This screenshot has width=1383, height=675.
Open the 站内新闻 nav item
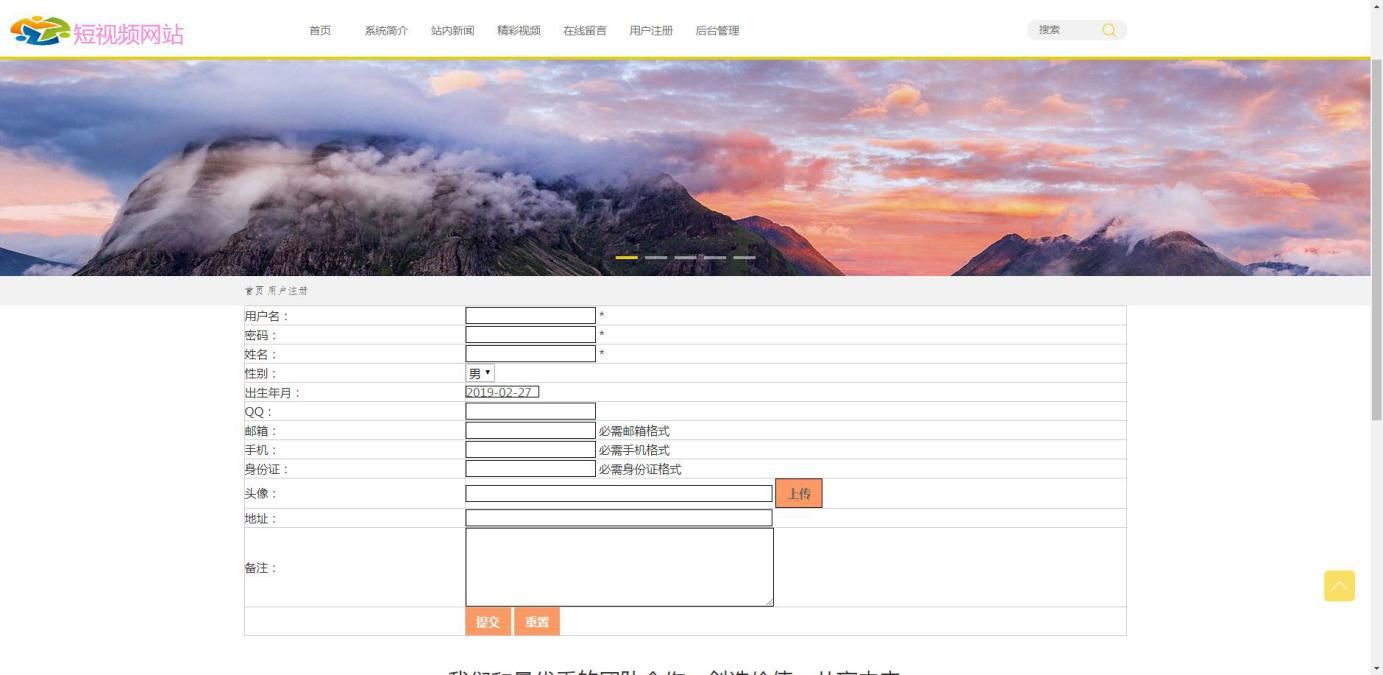(453, 31)
